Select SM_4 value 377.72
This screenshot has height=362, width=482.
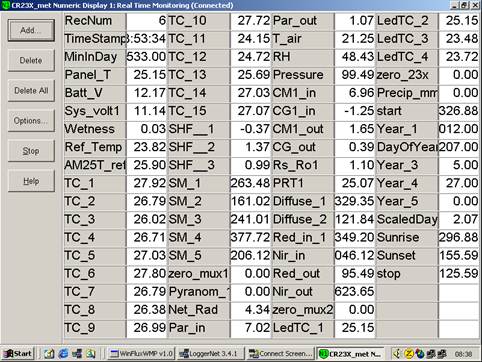pyautogui.click(x=251, y=237)
